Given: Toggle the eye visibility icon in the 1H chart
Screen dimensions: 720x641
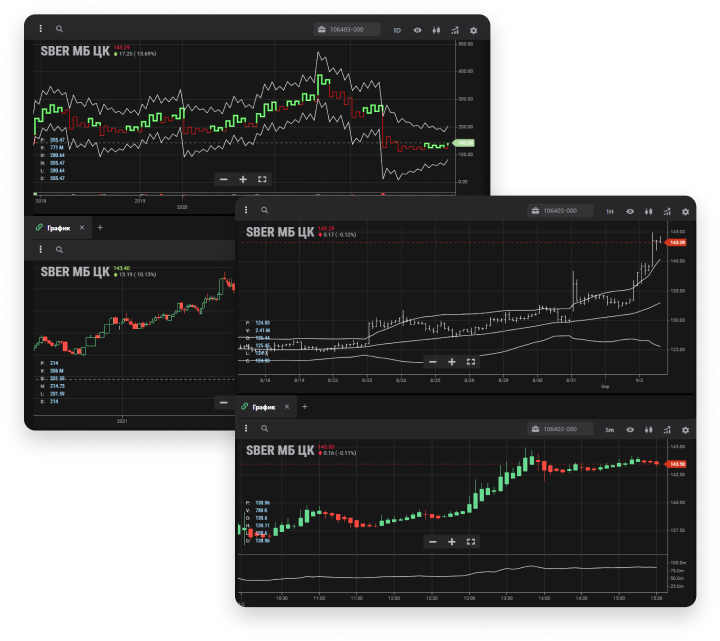Looking at the screenshot, I should pyautogui.click(x=630, y=212).
